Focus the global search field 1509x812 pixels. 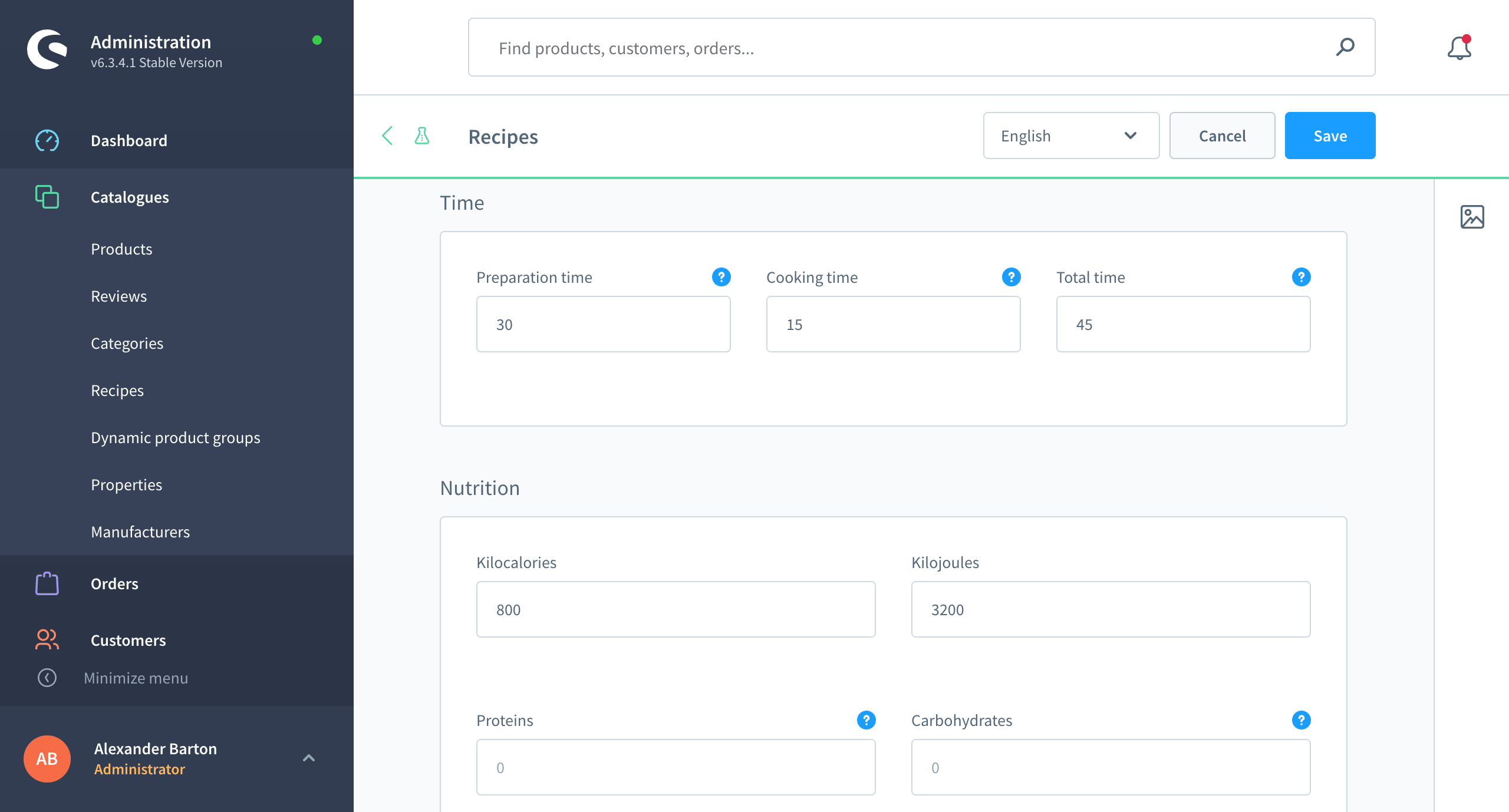tap(884, 48)
